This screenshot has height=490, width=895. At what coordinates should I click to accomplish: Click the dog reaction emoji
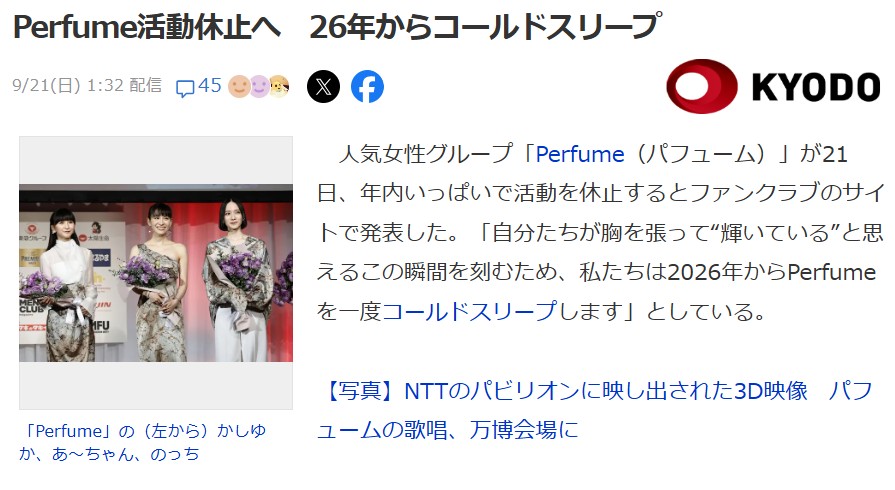tap(279, 86)
